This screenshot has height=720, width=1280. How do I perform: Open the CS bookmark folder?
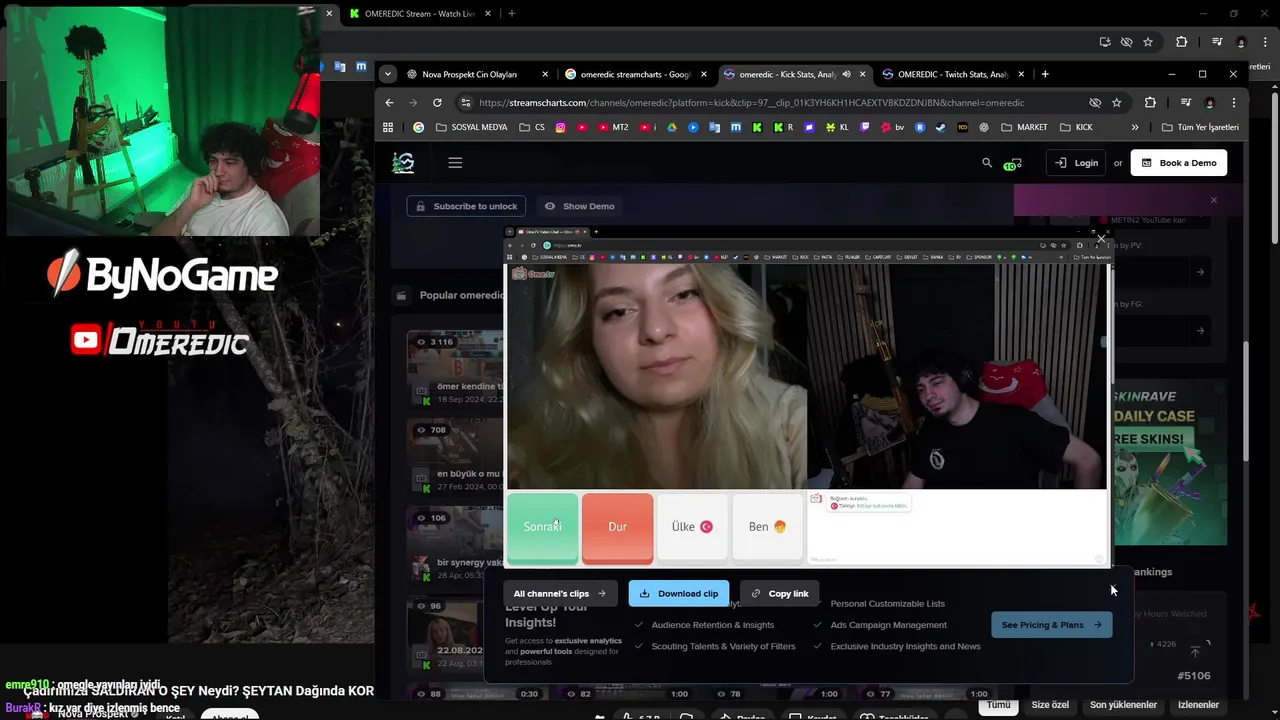532,127
